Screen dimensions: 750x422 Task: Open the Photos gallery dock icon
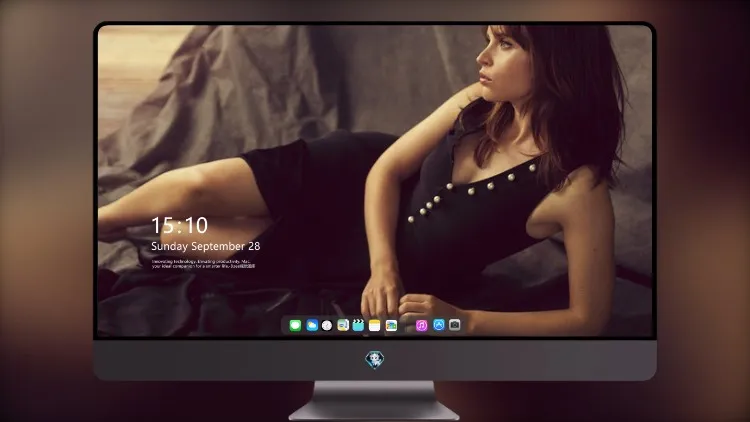(x=391, y=326)
